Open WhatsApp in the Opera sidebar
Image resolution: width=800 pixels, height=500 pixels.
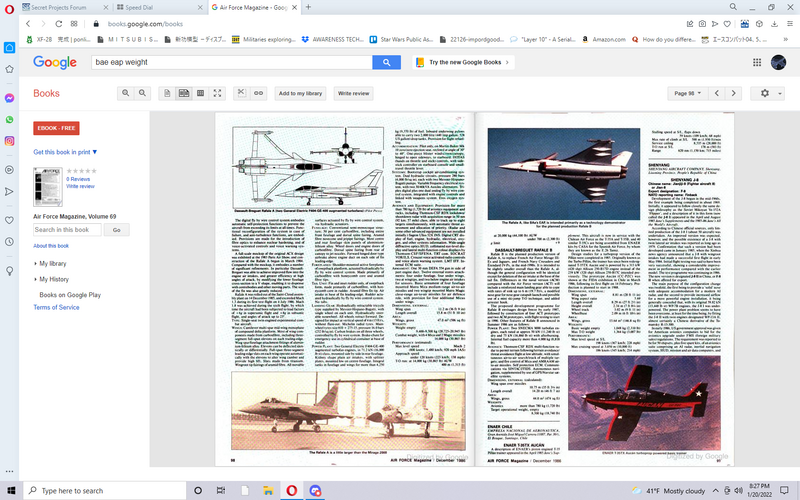(x=9, y=119)
